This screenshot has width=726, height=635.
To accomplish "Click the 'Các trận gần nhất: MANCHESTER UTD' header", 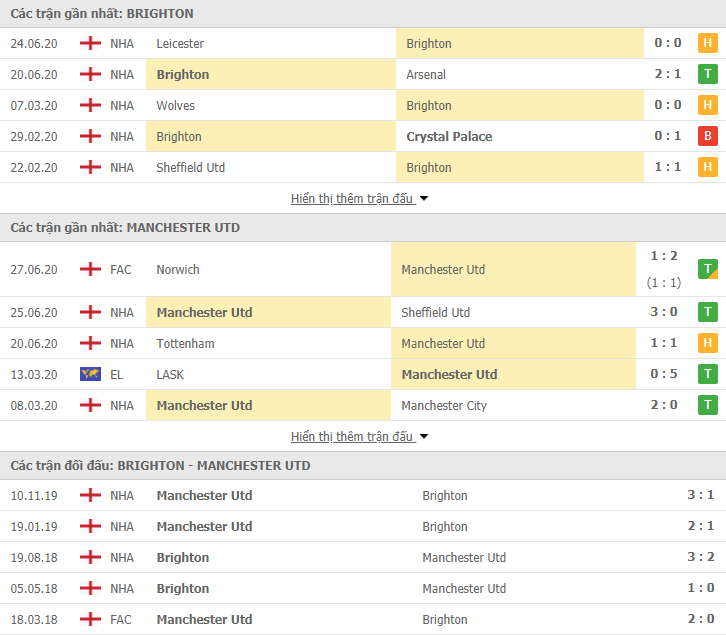I will point(125,228).
